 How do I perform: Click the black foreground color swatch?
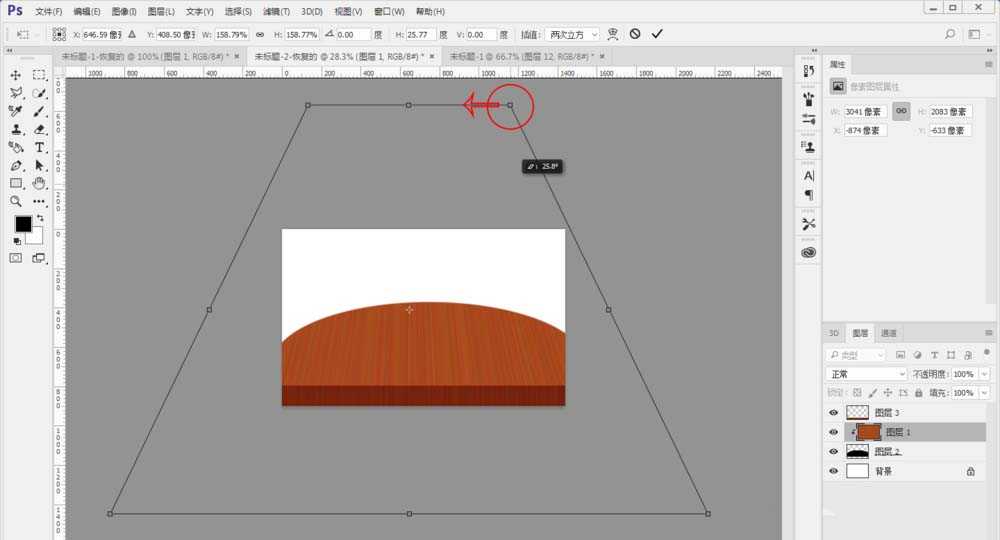tap(22, 224)
